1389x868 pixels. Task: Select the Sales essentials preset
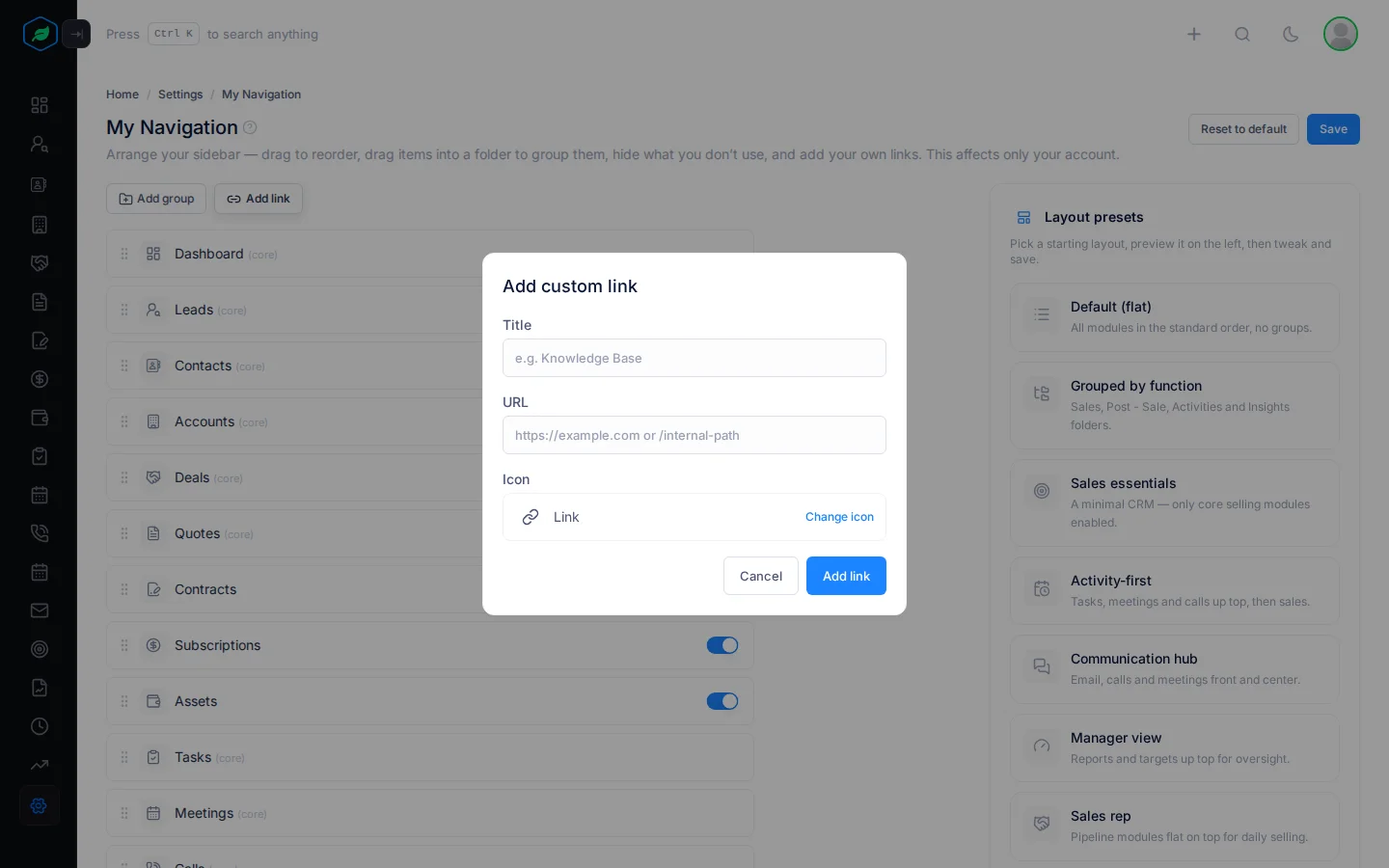click(x=1175, y=502)
